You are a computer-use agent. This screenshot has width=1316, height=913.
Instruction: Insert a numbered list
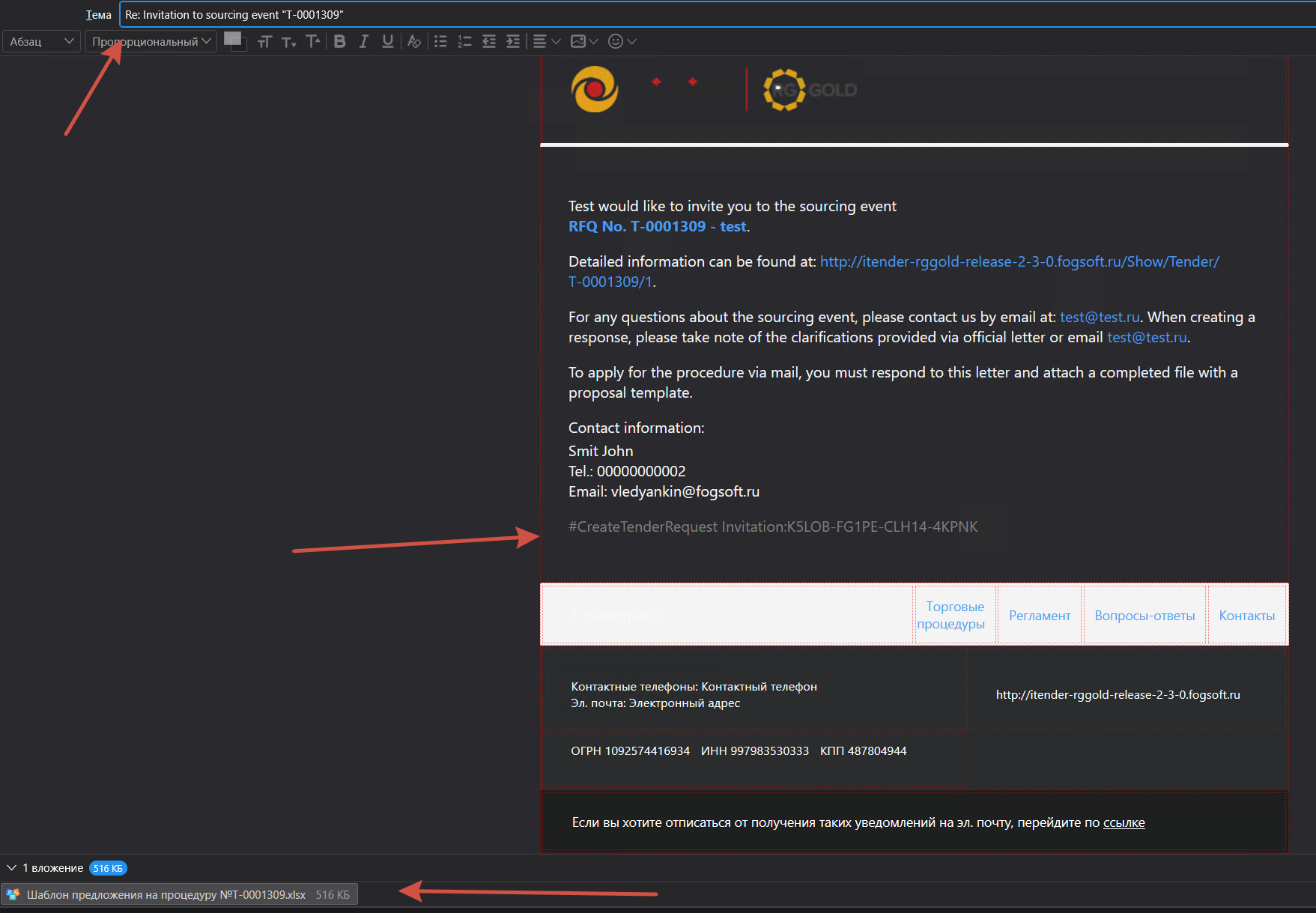(464, 41)
